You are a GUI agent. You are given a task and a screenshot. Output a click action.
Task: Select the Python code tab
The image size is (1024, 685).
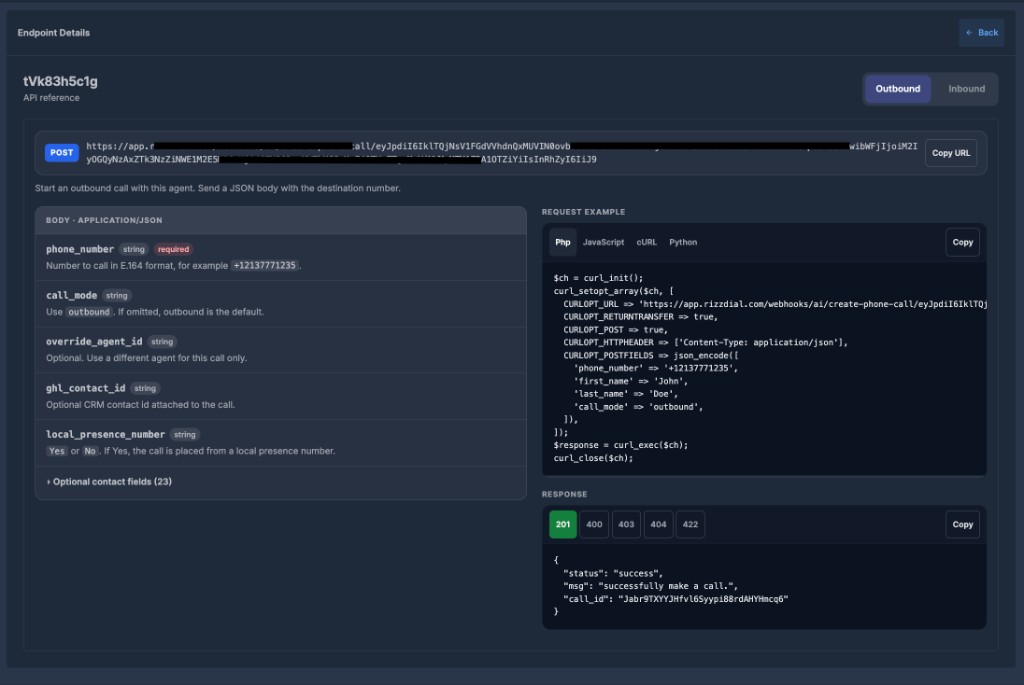pyautogui.click(x=682, y=242)
